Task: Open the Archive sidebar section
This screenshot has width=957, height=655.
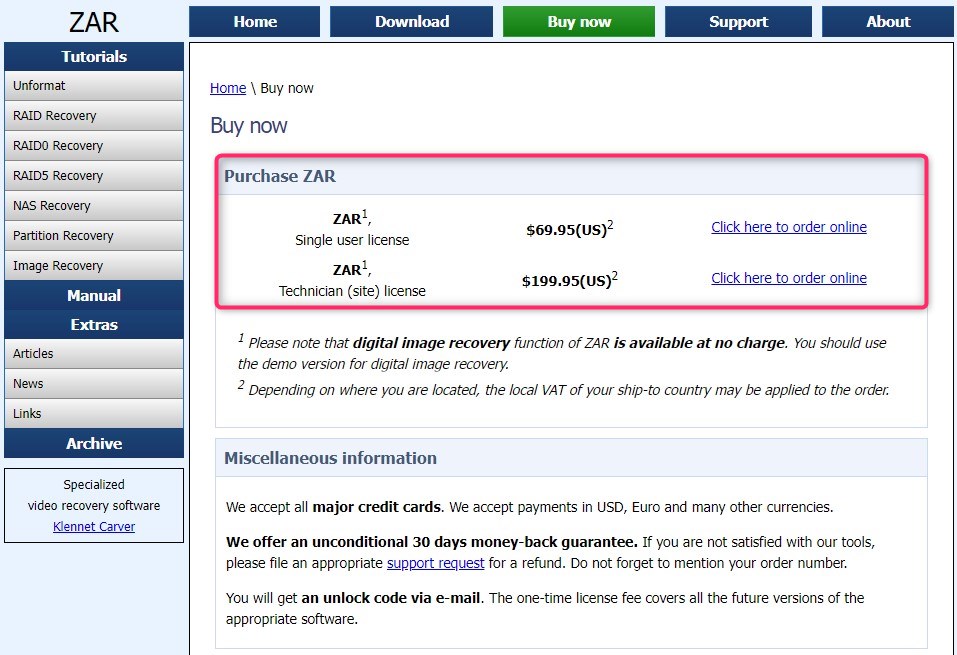Action: pos(94,443)
